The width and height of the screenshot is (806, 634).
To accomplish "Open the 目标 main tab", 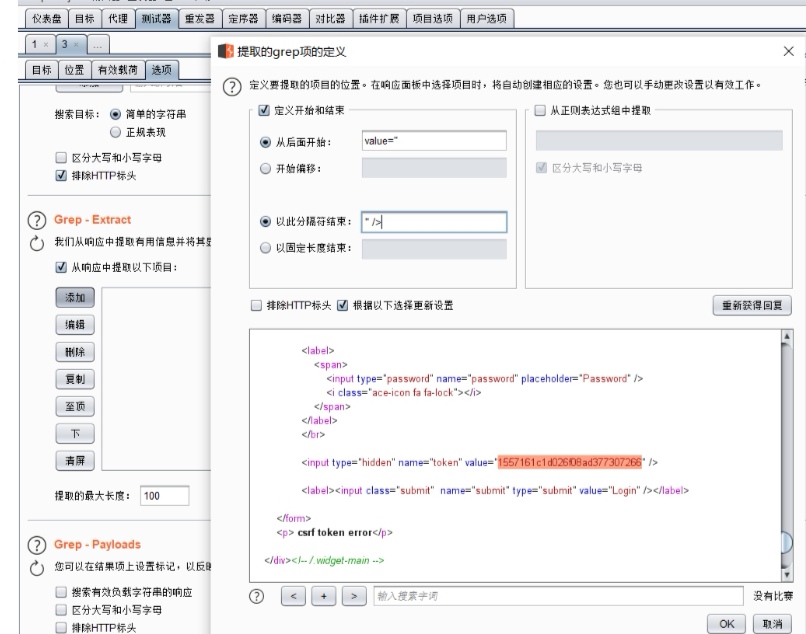I will [x=85, y=19].
